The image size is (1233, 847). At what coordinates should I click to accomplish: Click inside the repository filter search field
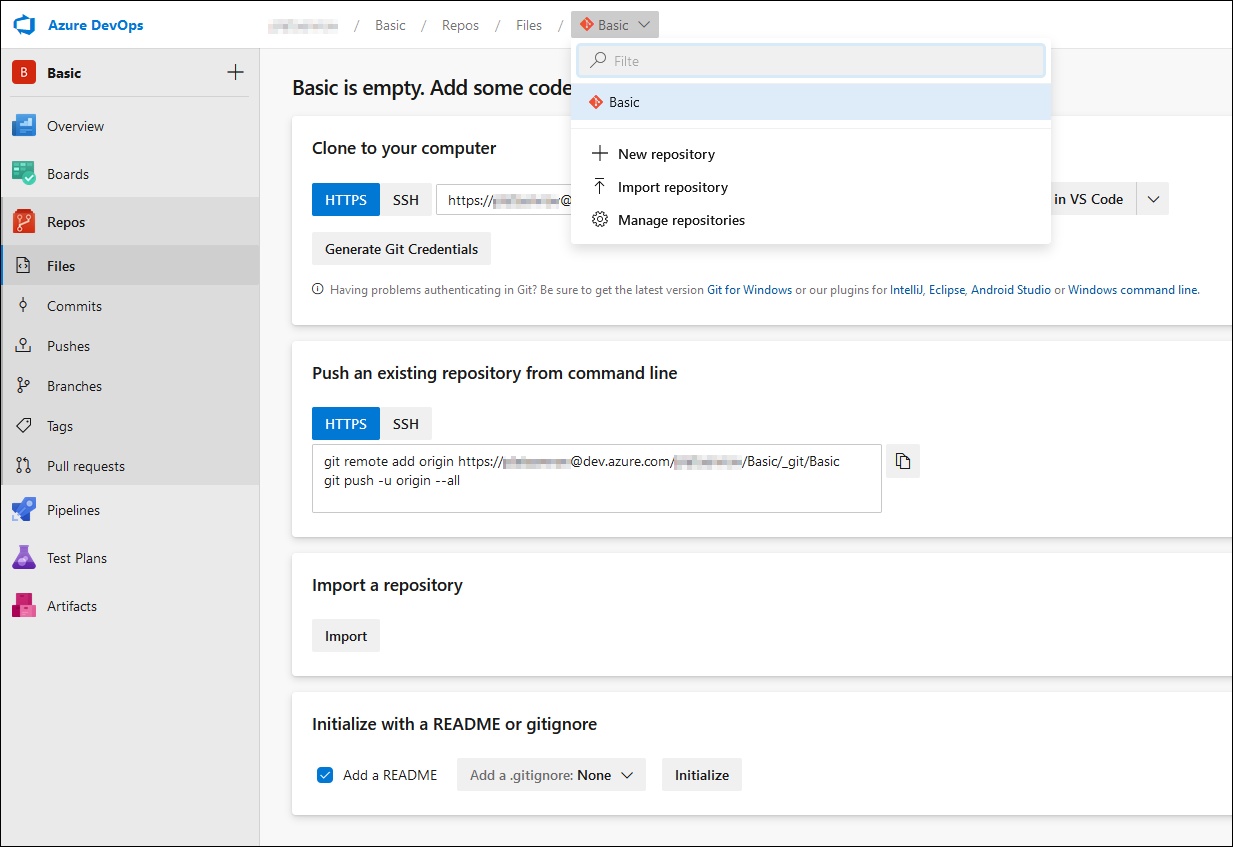pos(810,60)
